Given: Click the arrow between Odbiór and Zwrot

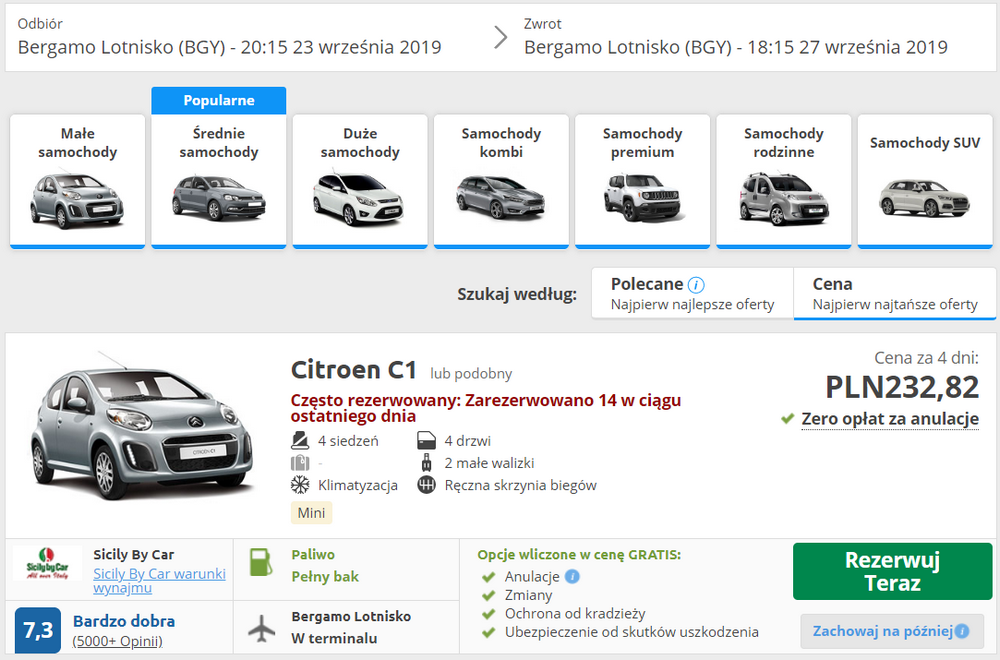Looking at the screenshot, I should pos(501,38).
